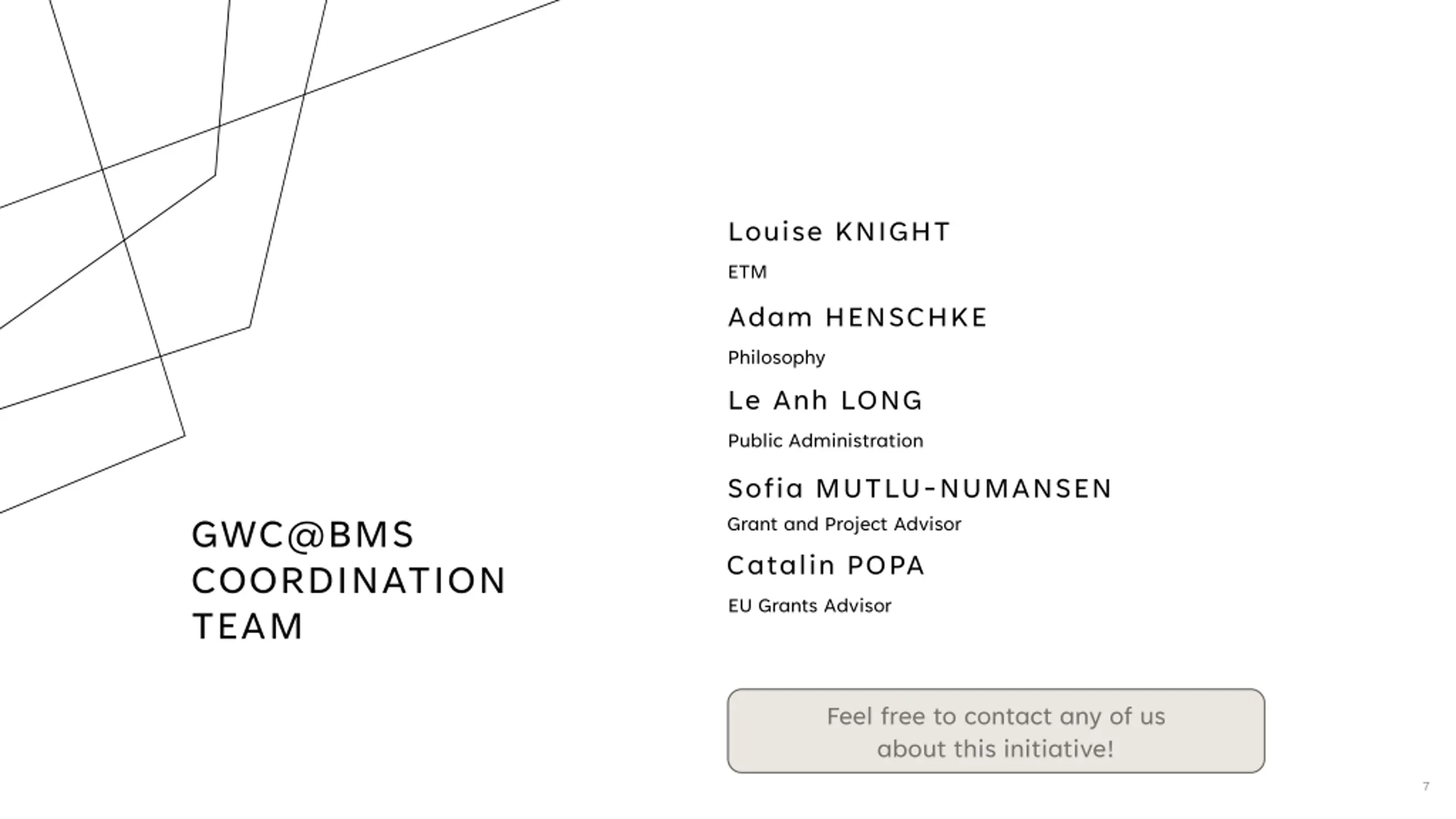Select the ETM department label
Screen dimensions: 1456x819
[747, 272]
